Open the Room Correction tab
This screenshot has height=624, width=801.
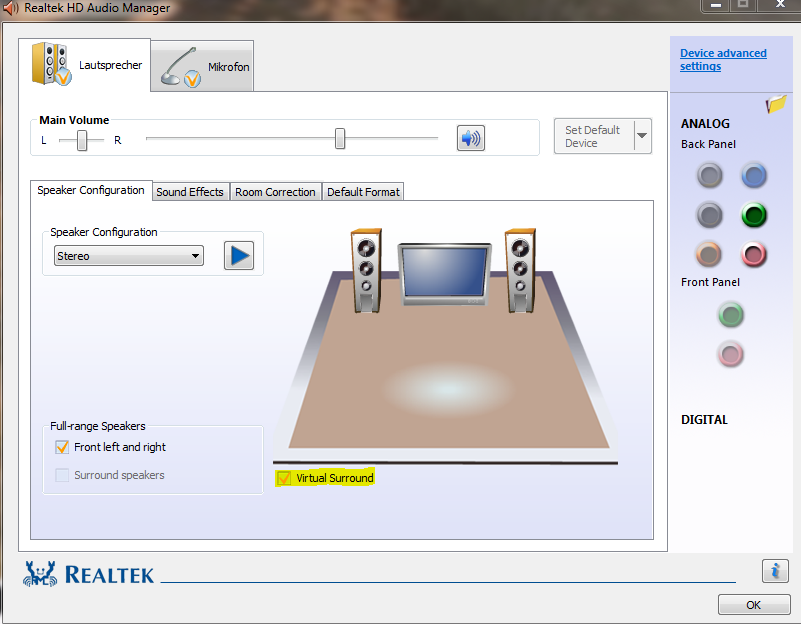click(x=275, y=192)
